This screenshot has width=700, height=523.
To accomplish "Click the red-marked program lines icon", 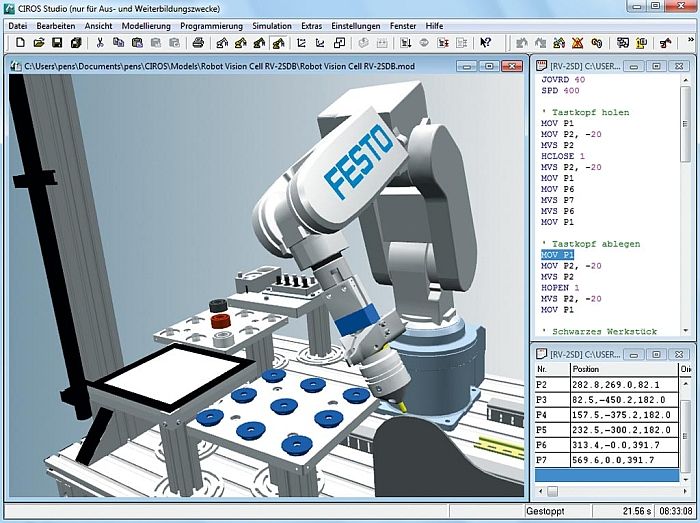I will (x=443, y=43).
